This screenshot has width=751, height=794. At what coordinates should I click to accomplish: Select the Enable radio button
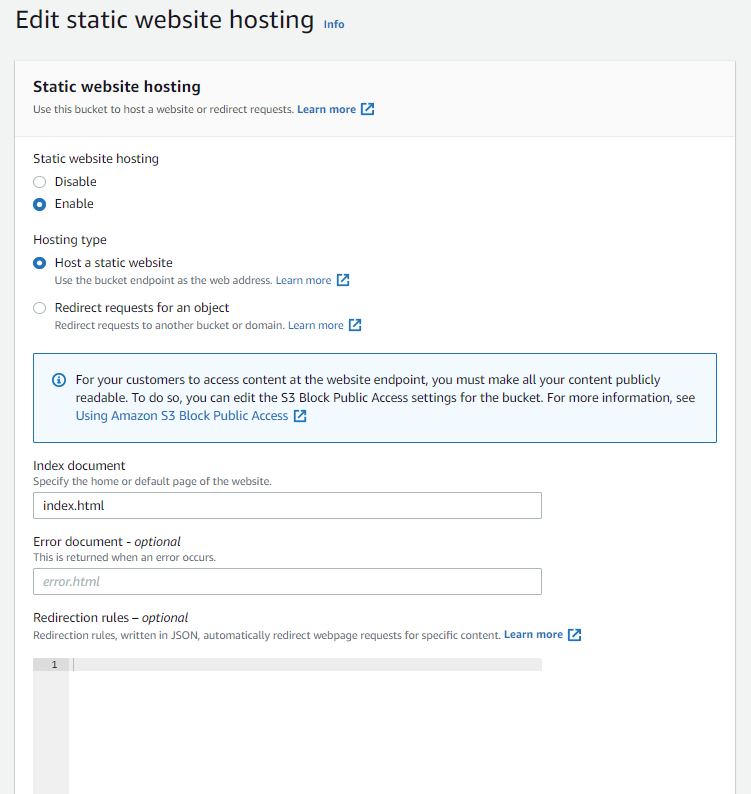40,204
